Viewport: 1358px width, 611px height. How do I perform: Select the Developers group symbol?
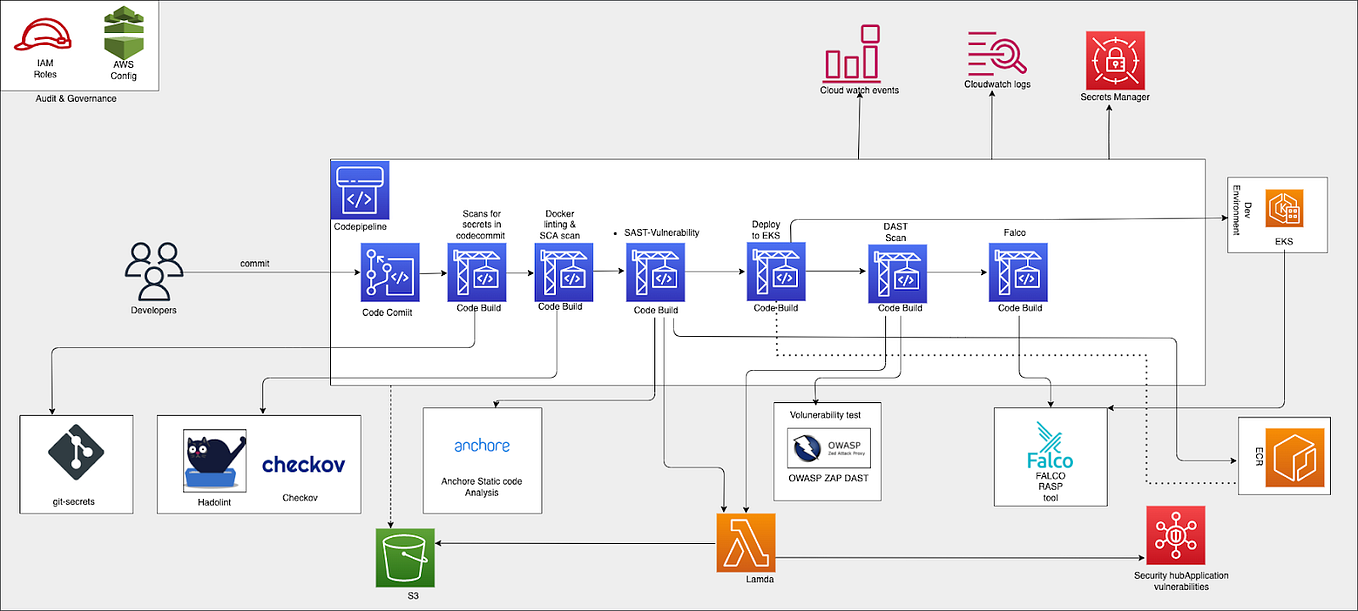click(x=152, y=272)
